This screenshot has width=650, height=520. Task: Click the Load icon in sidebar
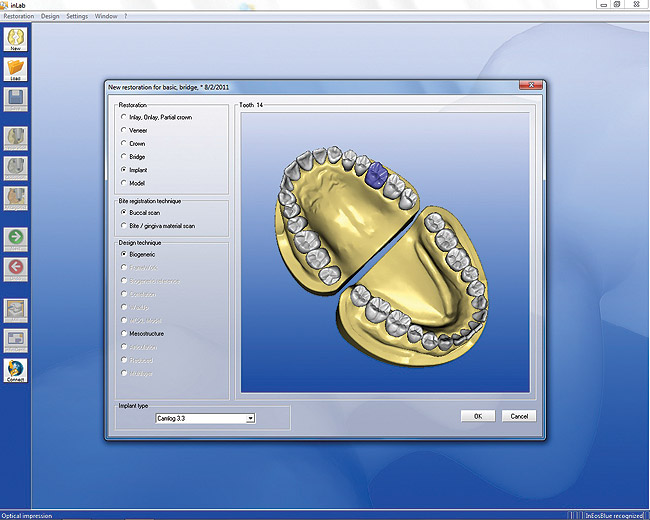tap(17, 69)
